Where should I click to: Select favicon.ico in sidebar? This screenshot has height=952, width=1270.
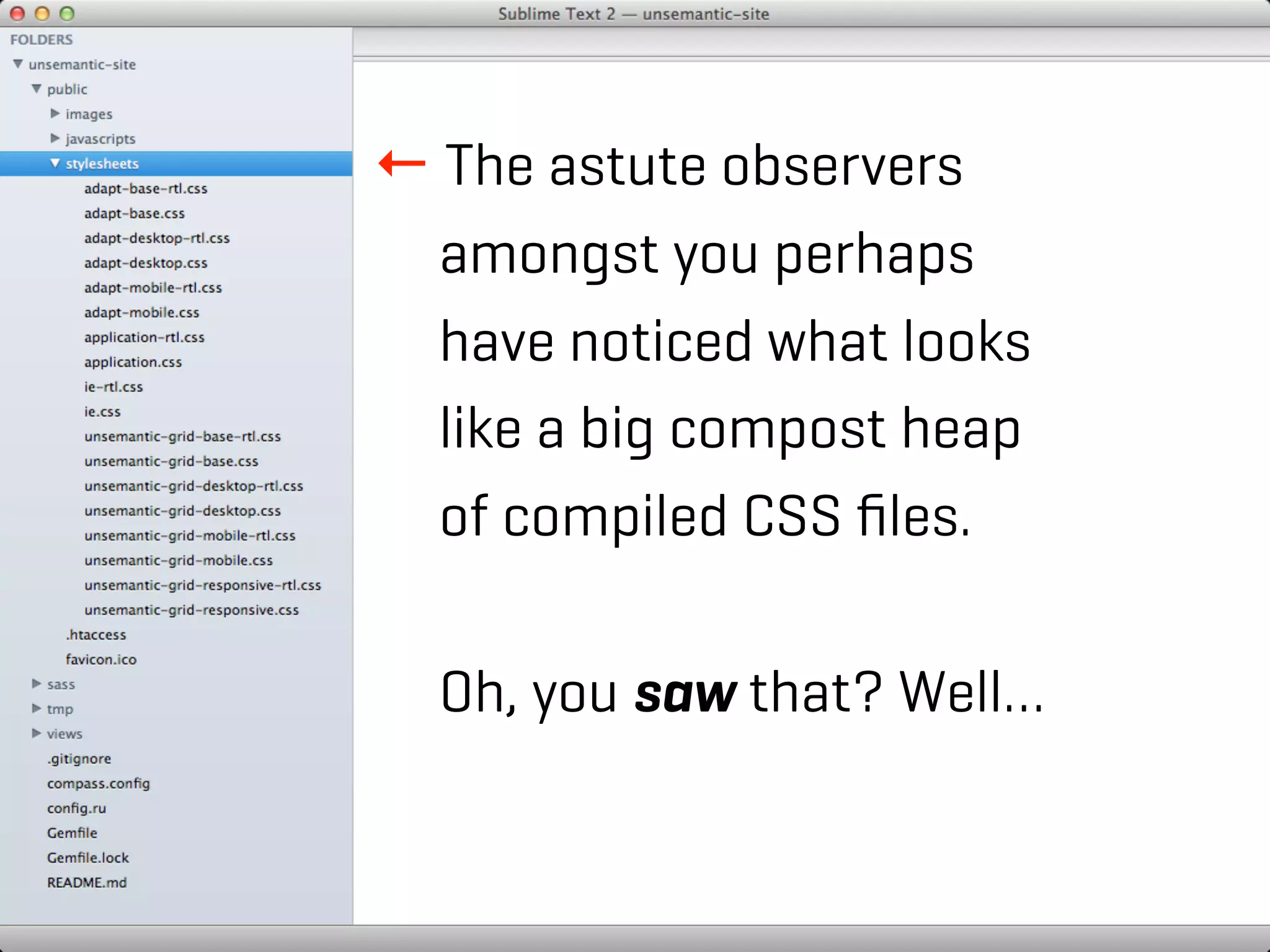100,659
